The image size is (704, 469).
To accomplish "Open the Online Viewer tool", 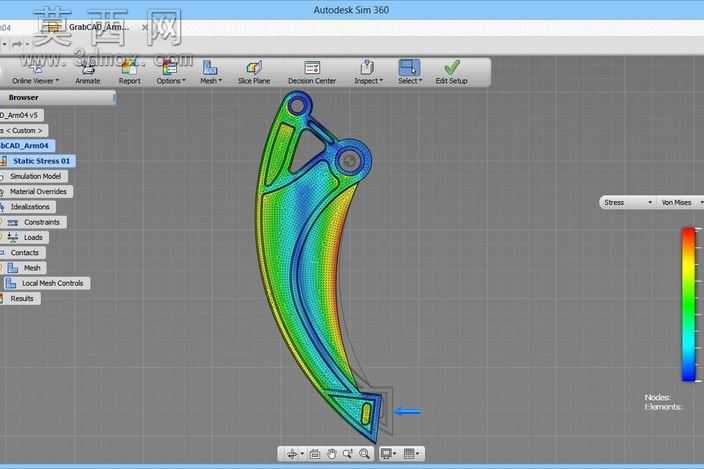I will point(35,72).
